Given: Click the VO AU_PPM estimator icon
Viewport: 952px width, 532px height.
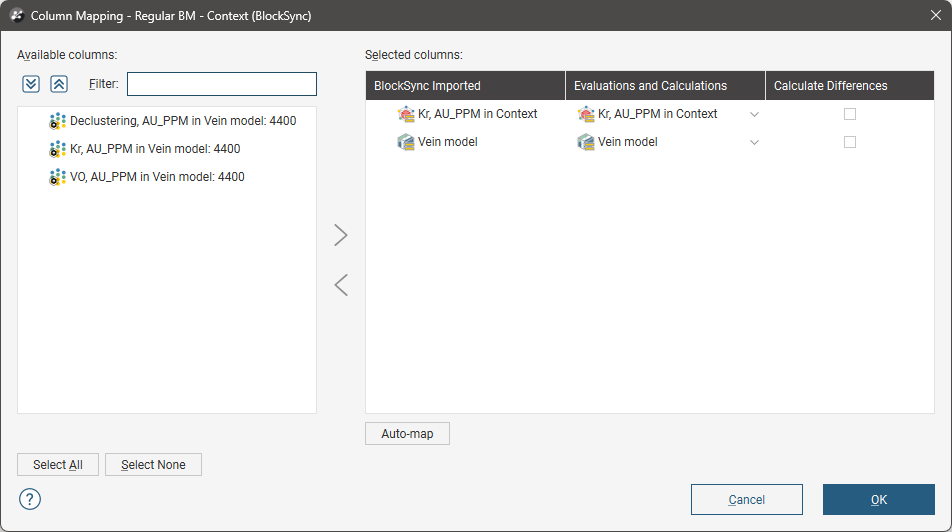Looking at the screenshot, I should click(58, 177).
